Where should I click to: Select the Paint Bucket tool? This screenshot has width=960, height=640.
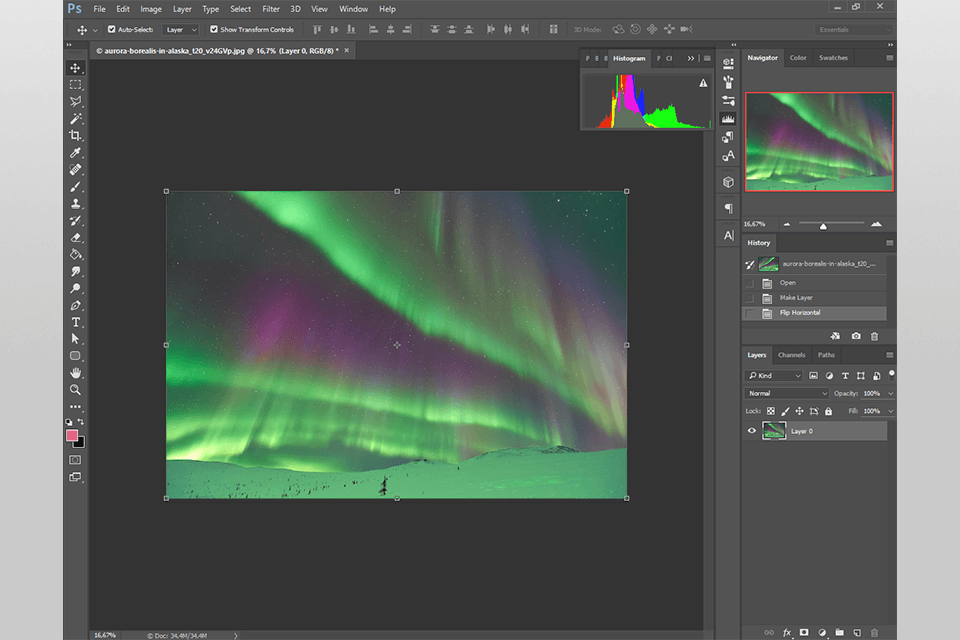tap(75, 254)
